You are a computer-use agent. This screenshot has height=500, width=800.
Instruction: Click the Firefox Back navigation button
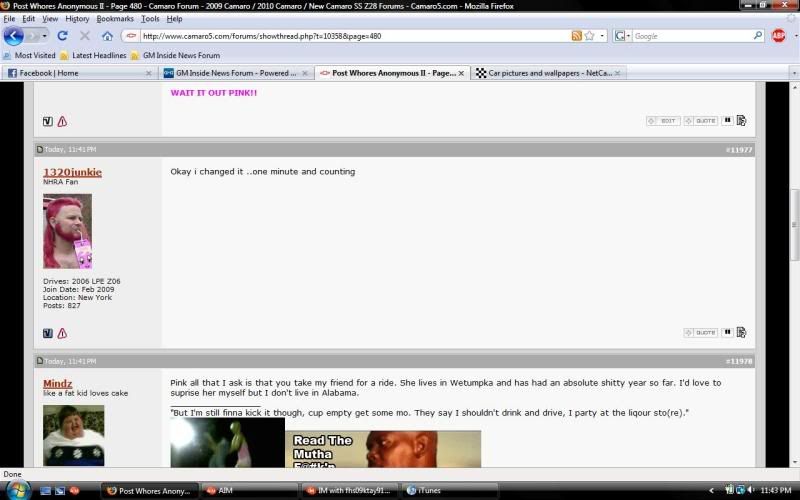pos(14,36)
